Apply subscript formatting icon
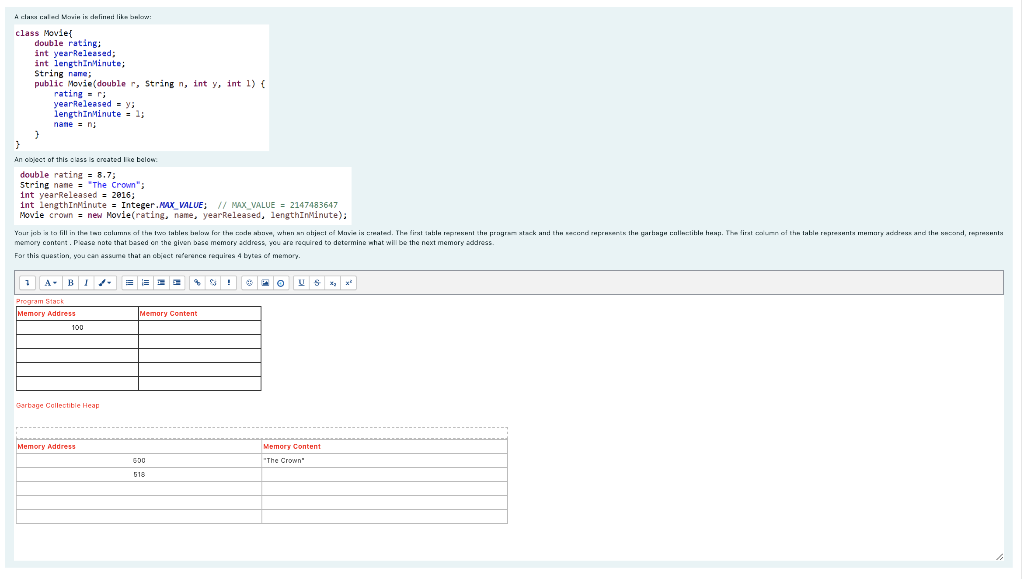The width and height of the screenshot is (1024, 579). click(332, 282)
